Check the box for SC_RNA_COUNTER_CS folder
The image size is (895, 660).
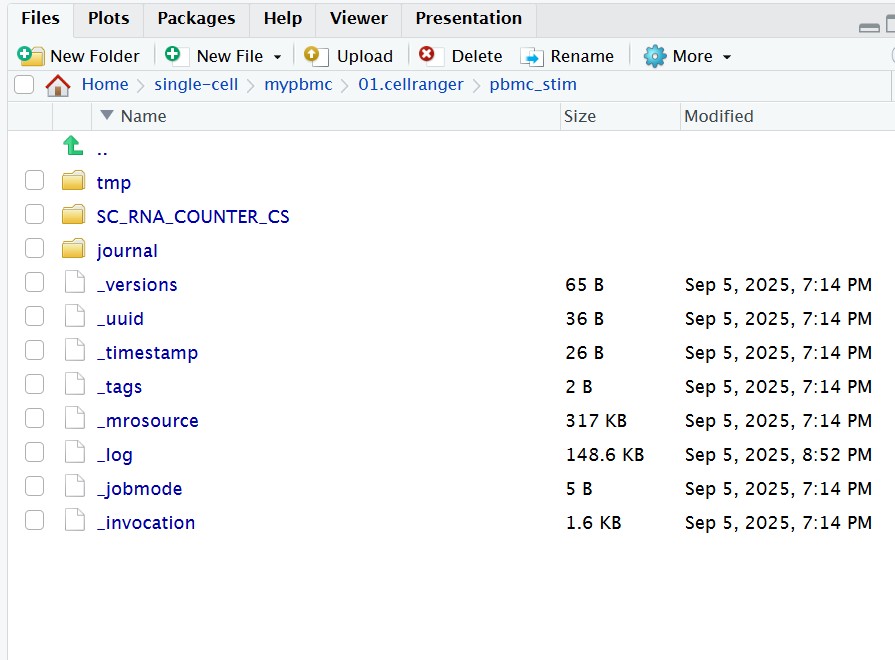click(34, 215)
